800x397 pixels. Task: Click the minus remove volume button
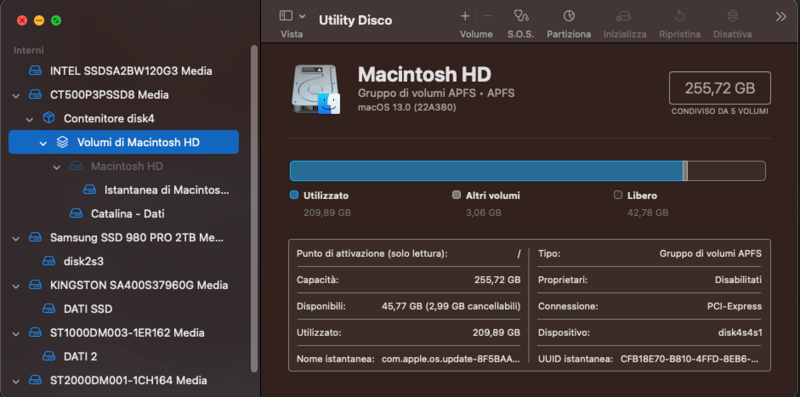point(487,16)
